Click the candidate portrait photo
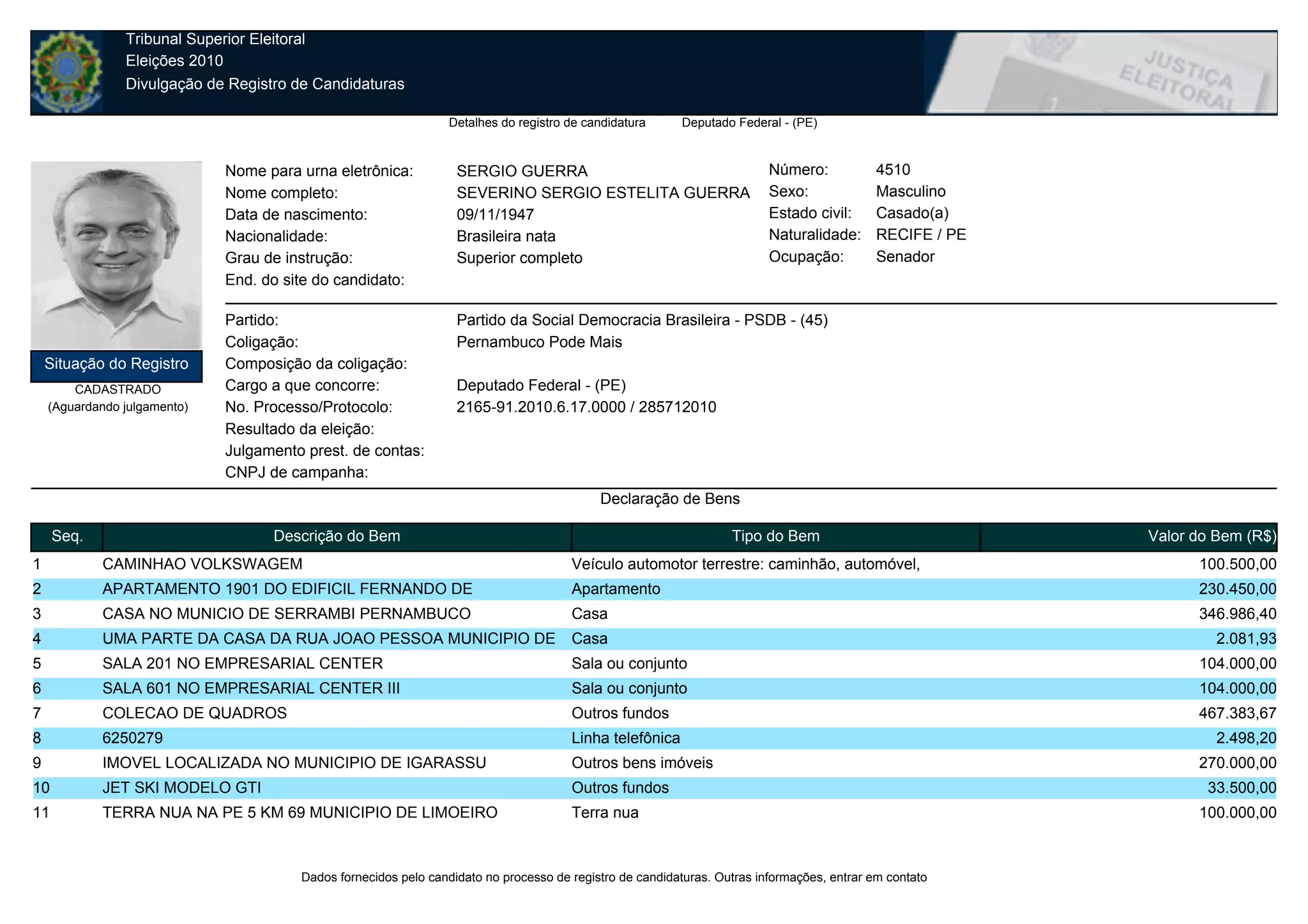This screenshot has height=924, width=1308. pos(116,255)
